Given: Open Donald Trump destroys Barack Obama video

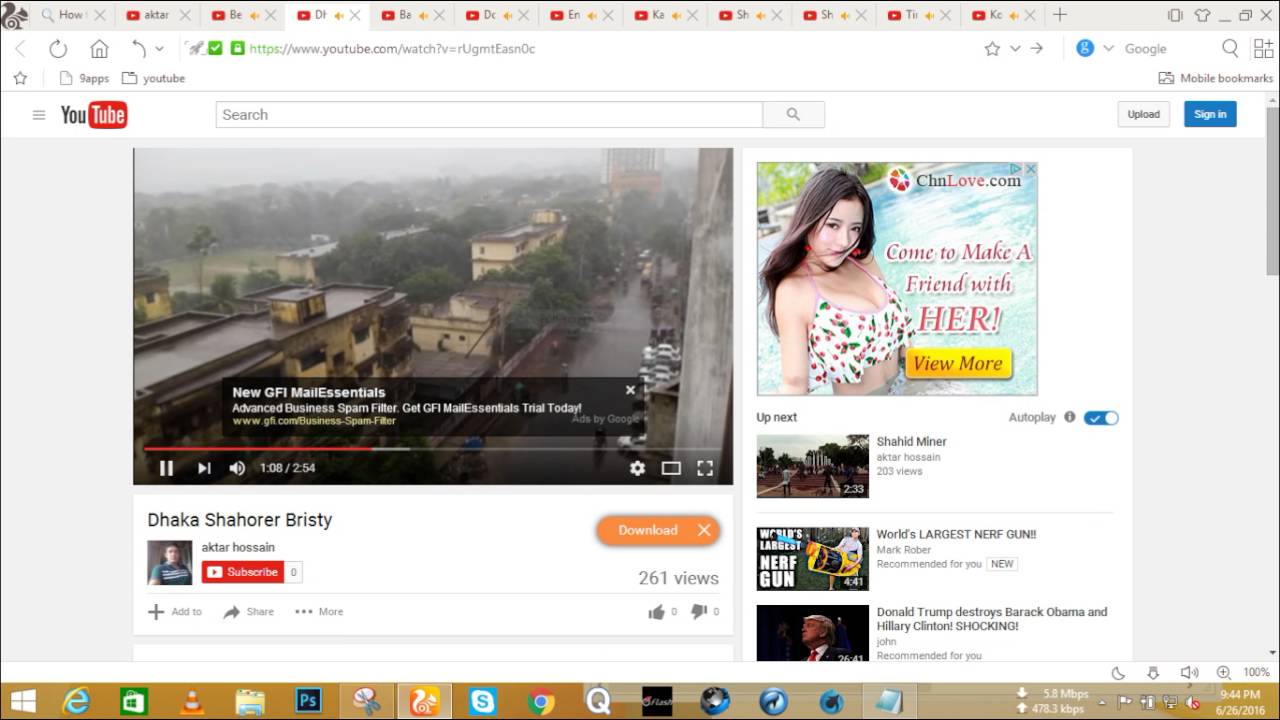Looking at the screenshot, I should [992, 619].
